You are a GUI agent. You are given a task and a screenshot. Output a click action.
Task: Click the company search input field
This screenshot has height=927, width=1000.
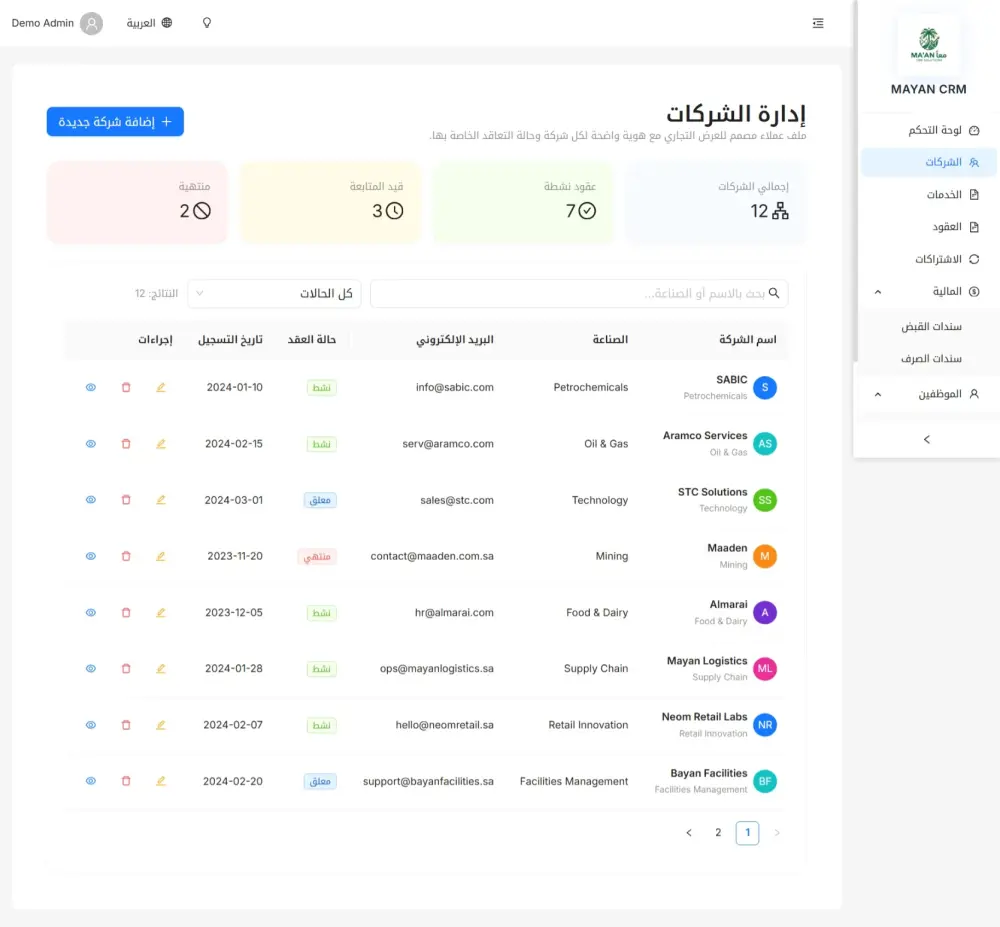(579, 293)
